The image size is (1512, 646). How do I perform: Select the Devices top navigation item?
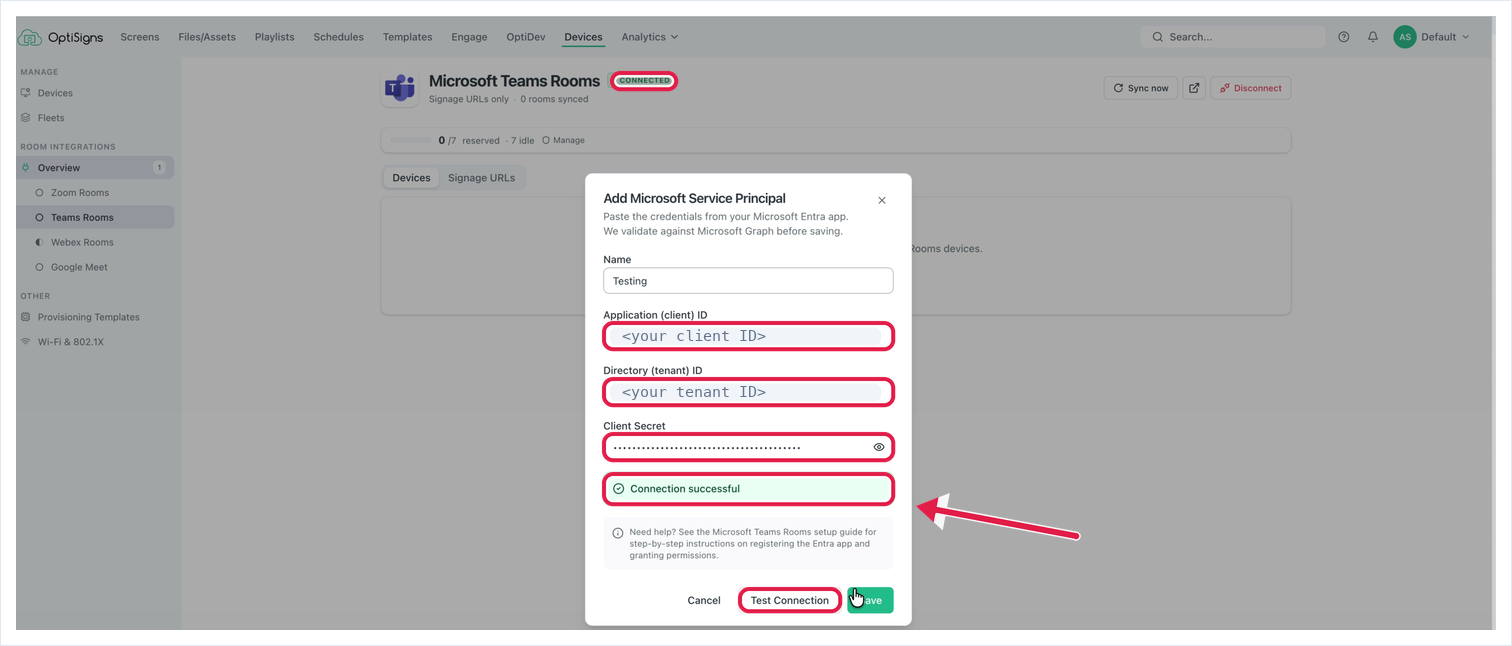tap(583, 37)
